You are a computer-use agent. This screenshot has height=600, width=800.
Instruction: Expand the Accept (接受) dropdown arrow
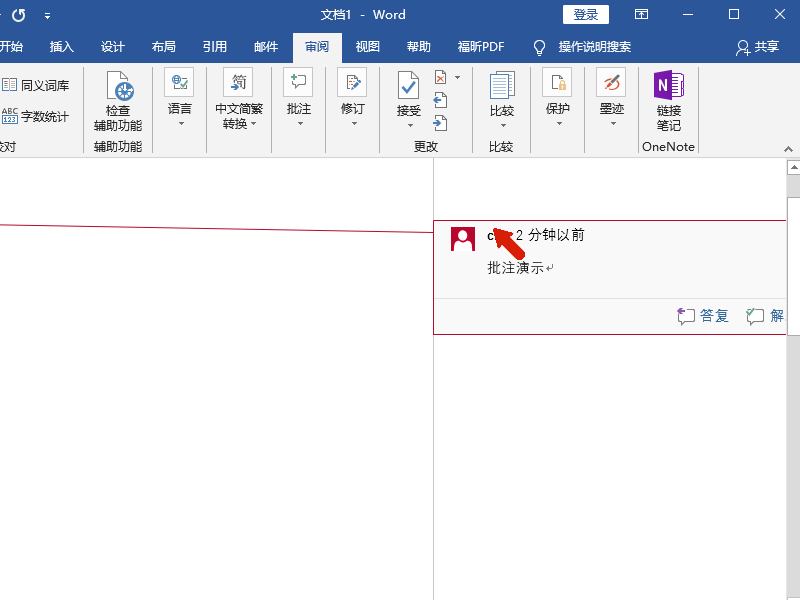tap(410, 126)
